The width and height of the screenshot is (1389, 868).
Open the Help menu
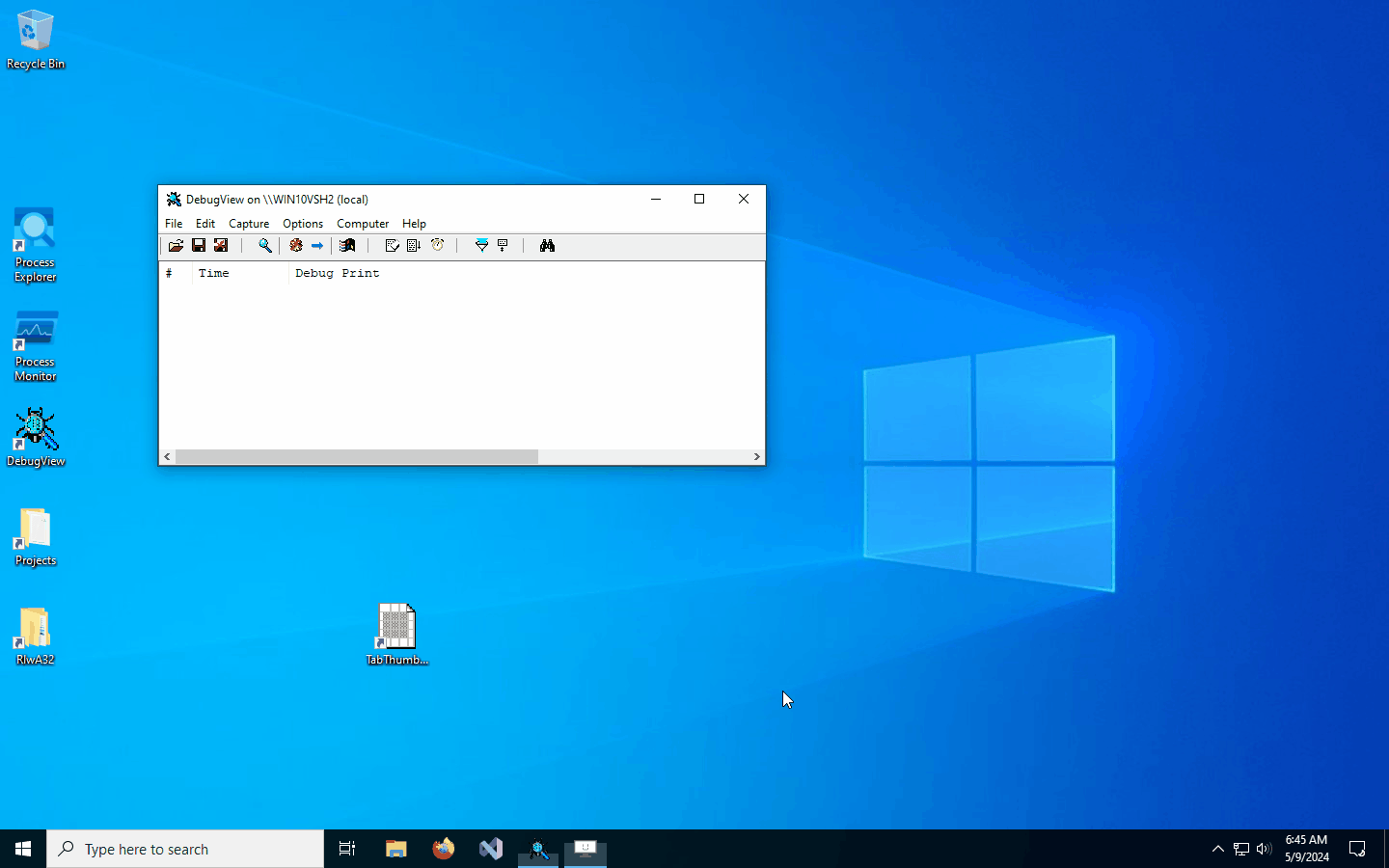pyautogui.click(x=414, y=224)
